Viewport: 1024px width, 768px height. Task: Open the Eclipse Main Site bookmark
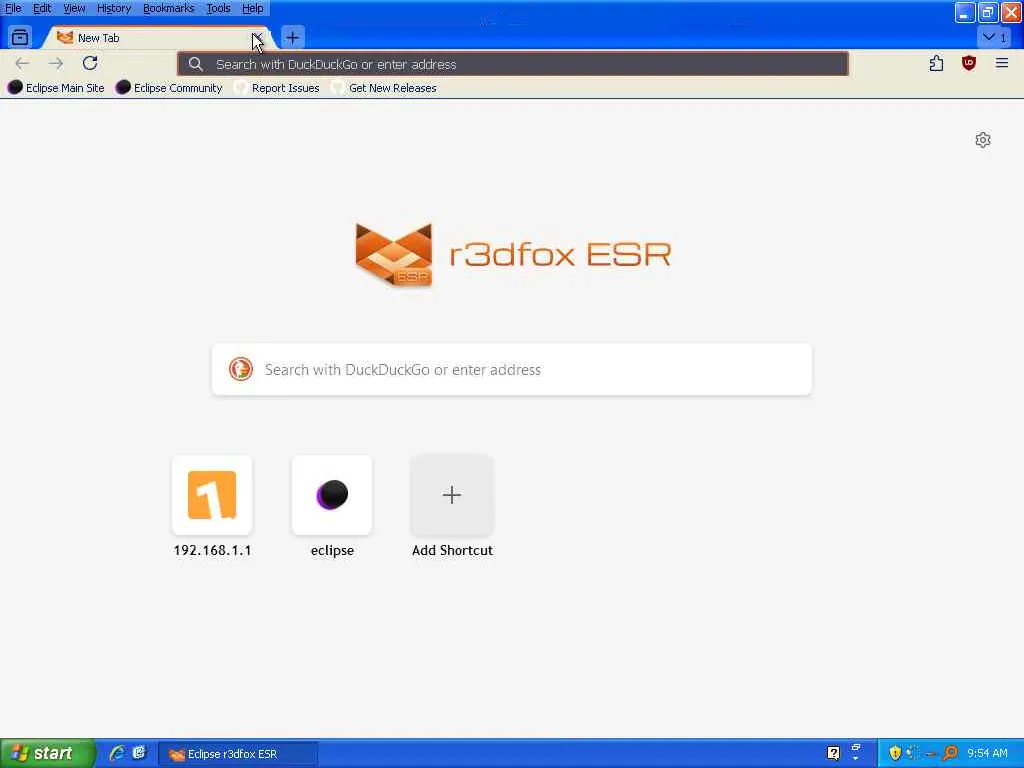coord(56,88)
